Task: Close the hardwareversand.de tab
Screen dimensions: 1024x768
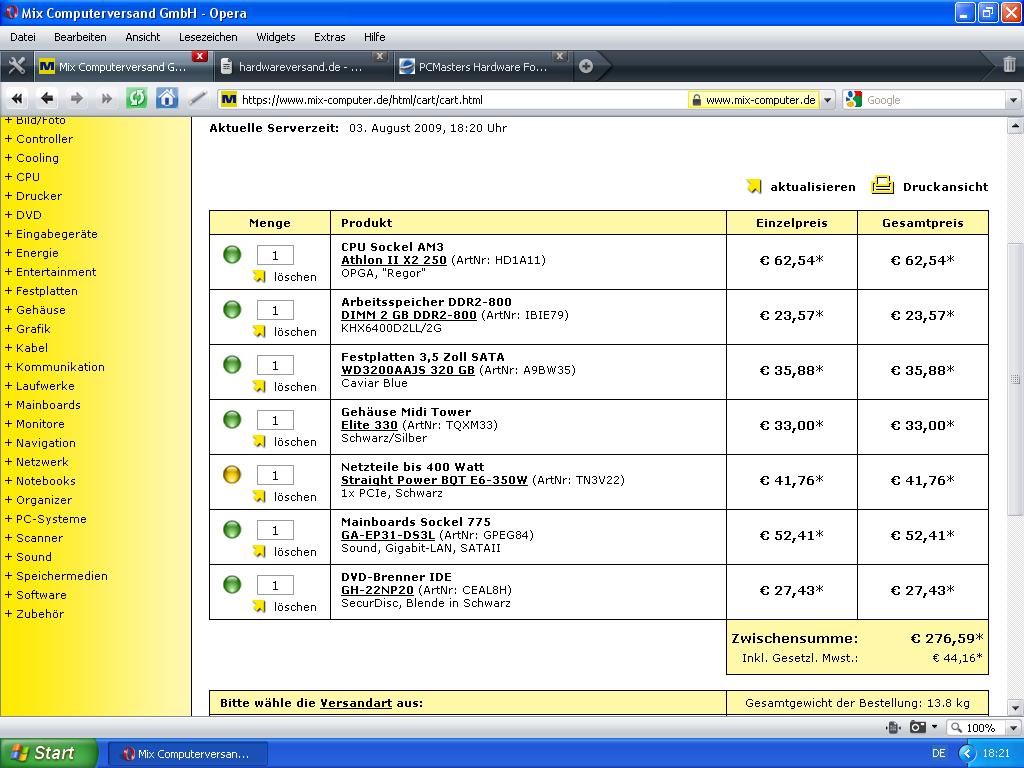Action: pos(380,56)
